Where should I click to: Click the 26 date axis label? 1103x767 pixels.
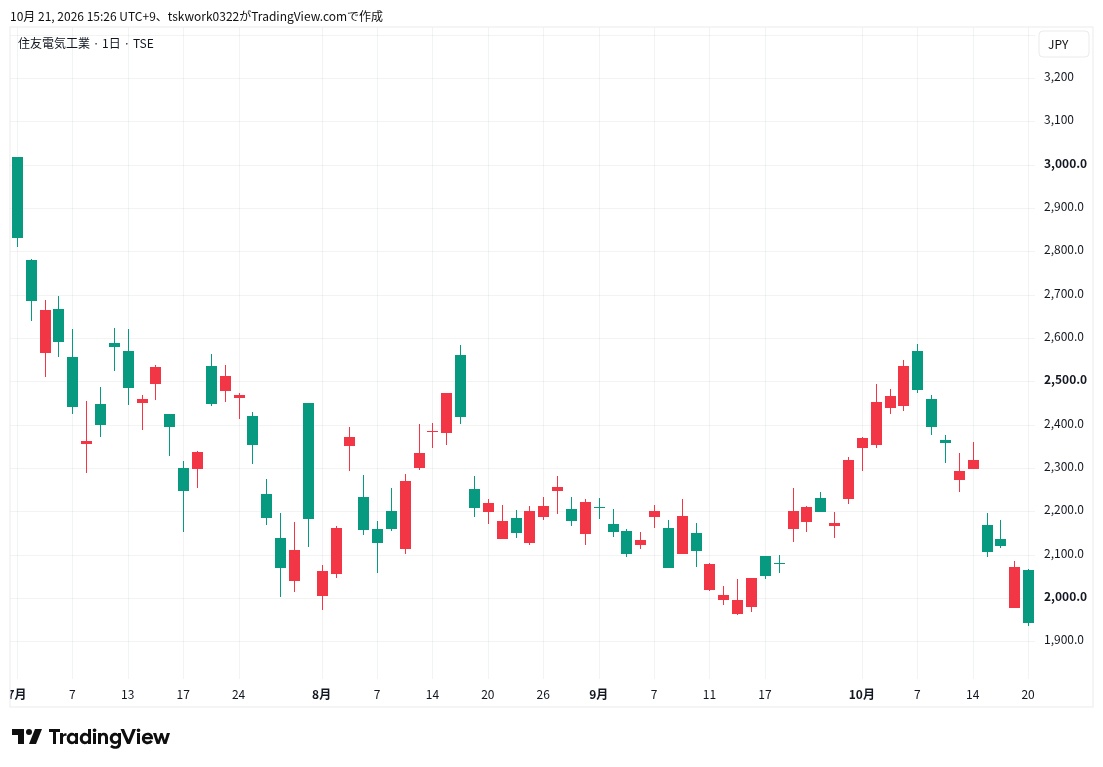click(543, 695)
